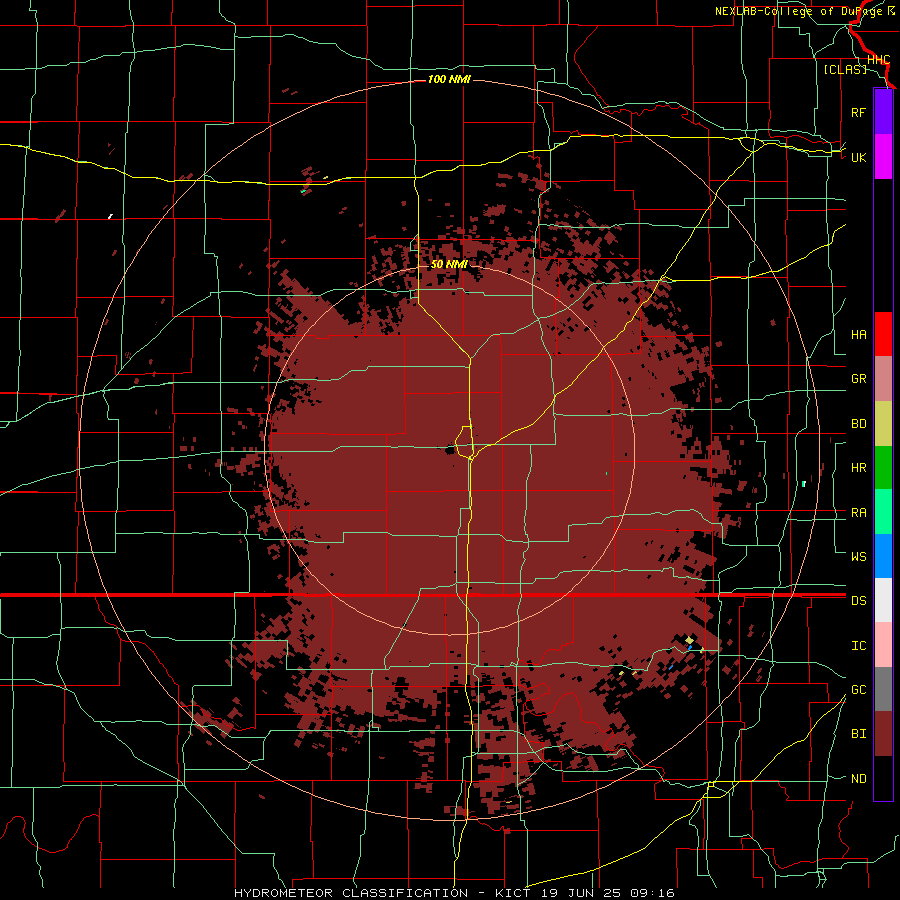
Task: Click the [CLAS] label above the legend
Action: [845, 70]
